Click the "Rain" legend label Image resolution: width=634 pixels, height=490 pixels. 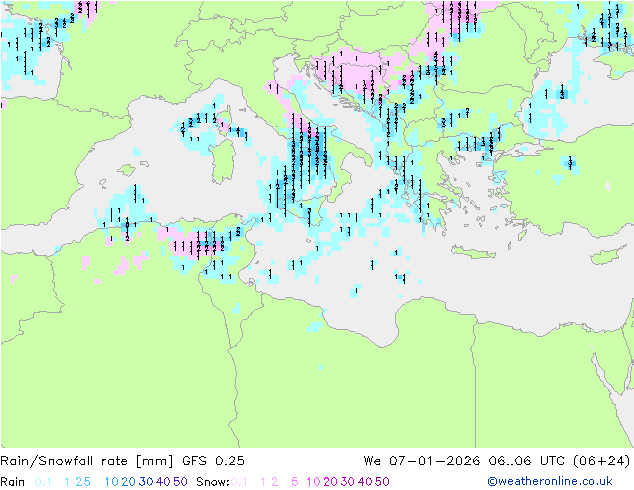[13, 482]
